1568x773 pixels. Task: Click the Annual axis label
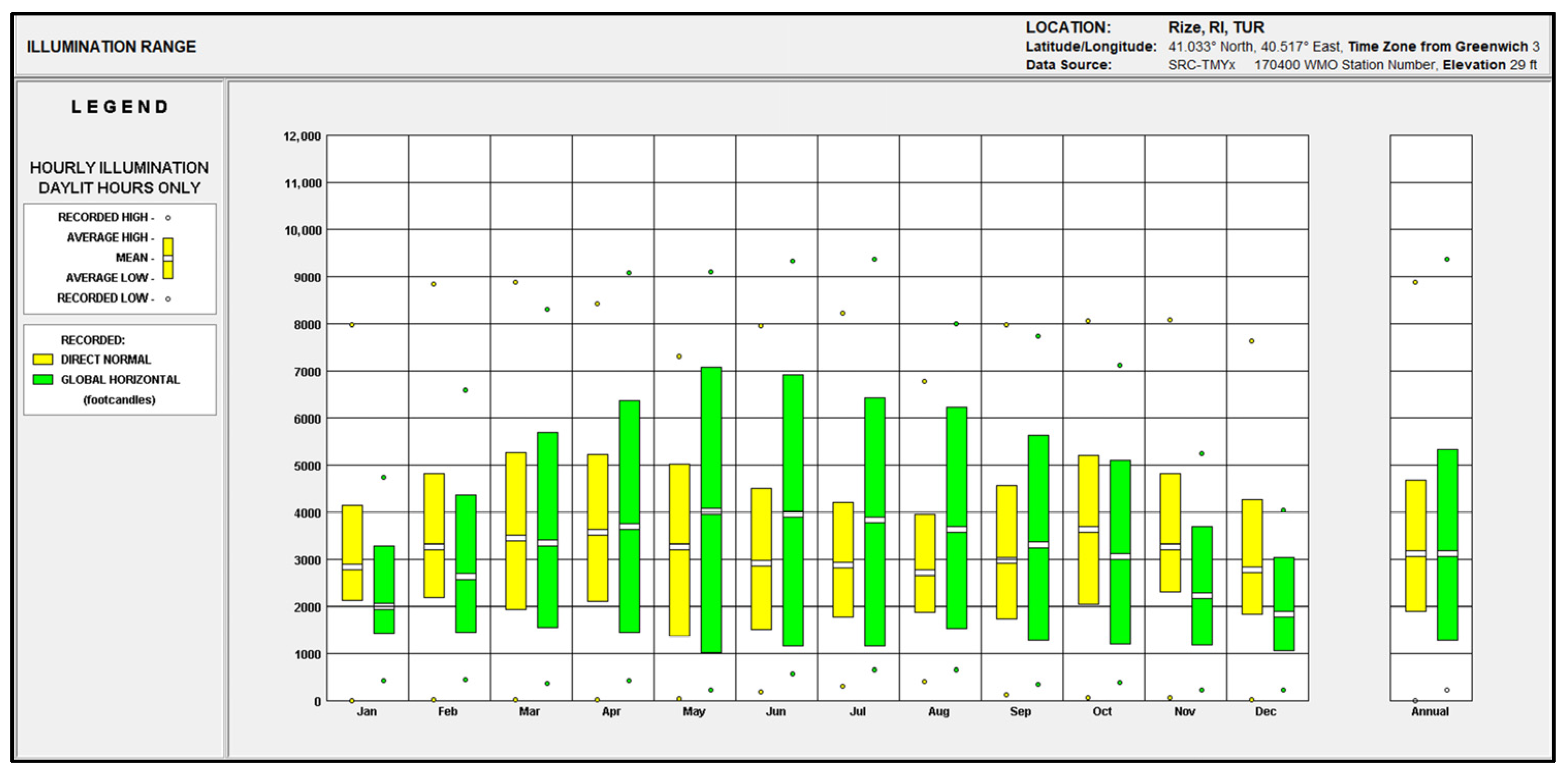point(1430,712)
